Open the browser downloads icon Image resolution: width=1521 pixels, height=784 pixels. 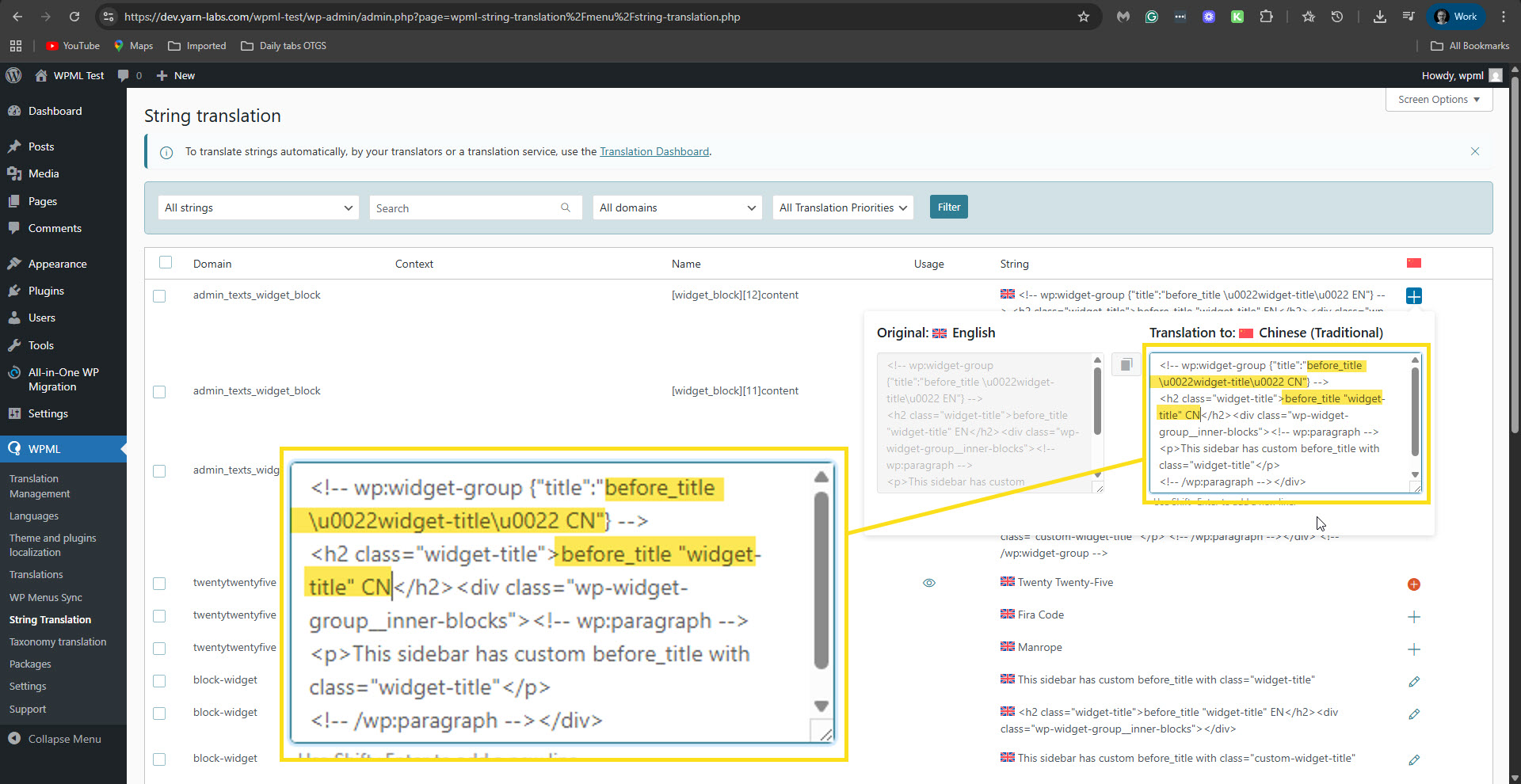click(x=1379, y=17)
